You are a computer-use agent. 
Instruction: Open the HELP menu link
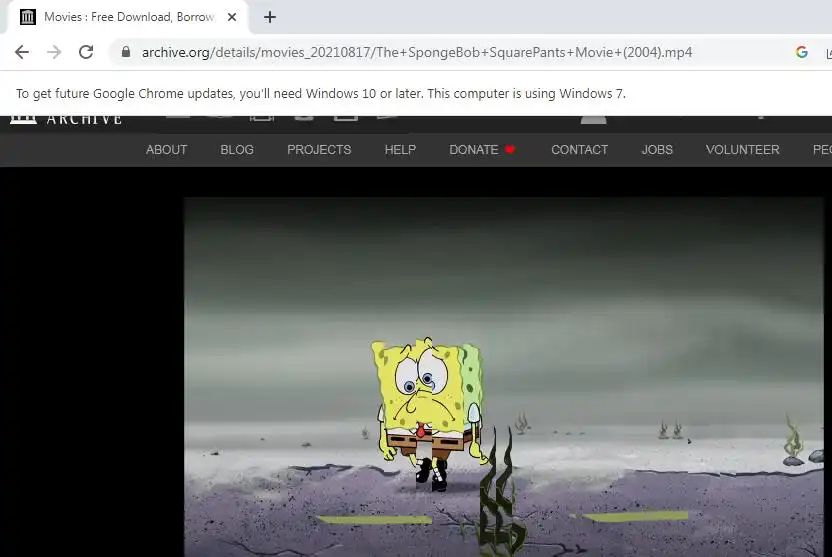point(400,150)
